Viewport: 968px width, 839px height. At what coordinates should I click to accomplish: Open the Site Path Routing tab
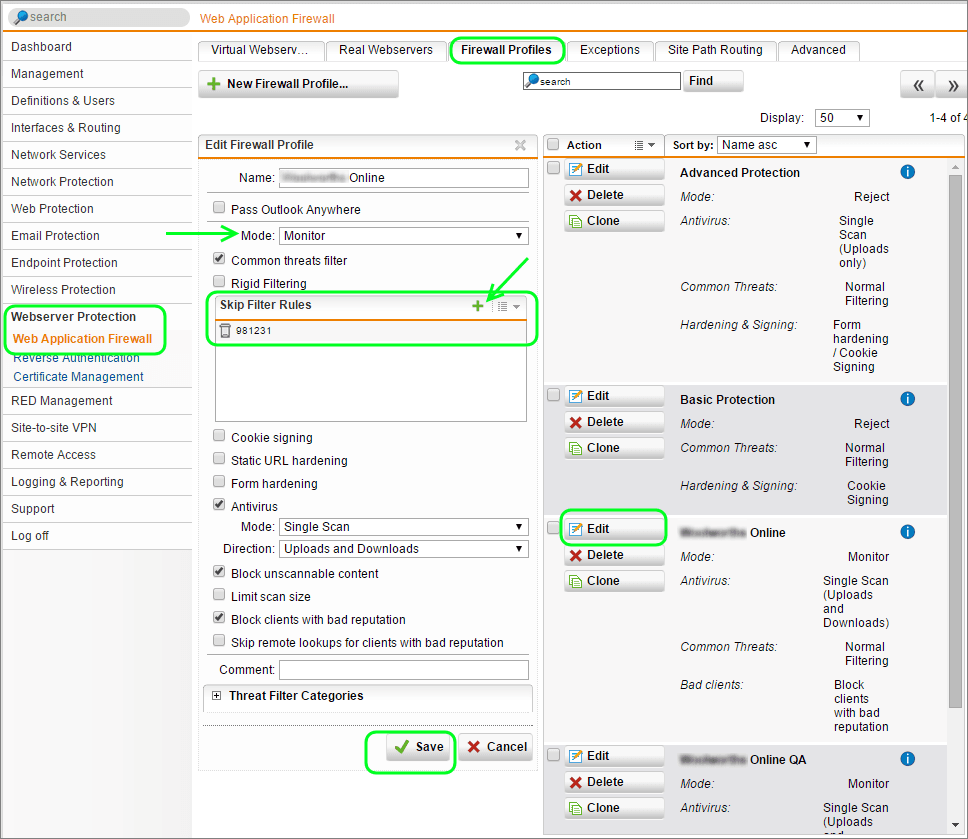point(715,50)
